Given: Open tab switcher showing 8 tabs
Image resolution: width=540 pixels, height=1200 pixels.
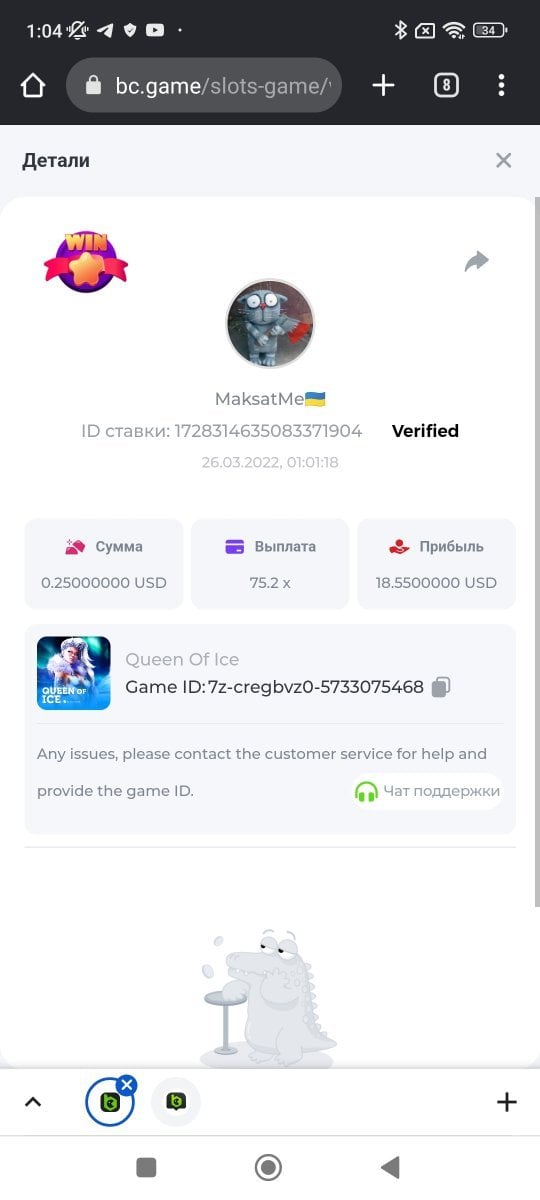Looking at the screenshot, I should coord(446,86).
